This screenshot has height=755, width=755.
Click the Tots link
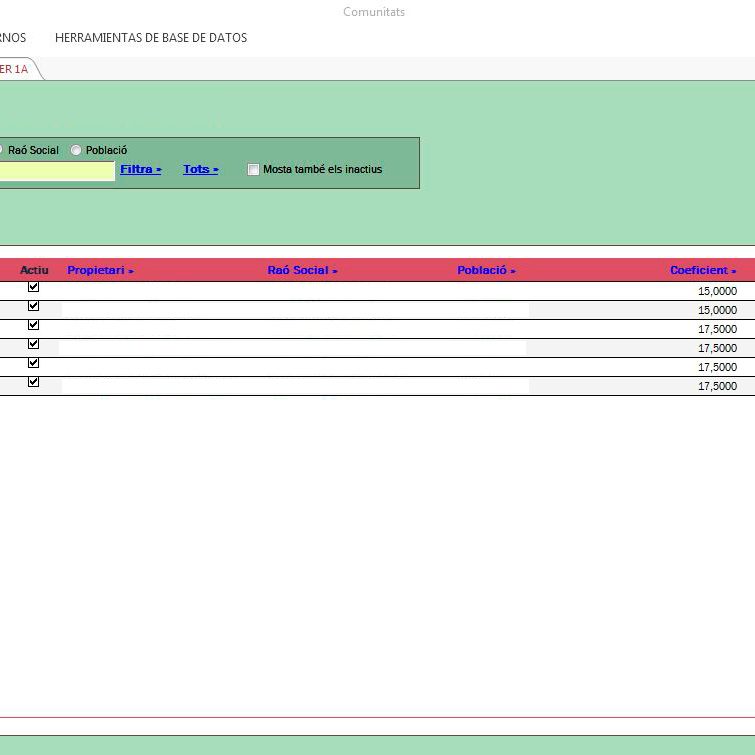[200, 169]
